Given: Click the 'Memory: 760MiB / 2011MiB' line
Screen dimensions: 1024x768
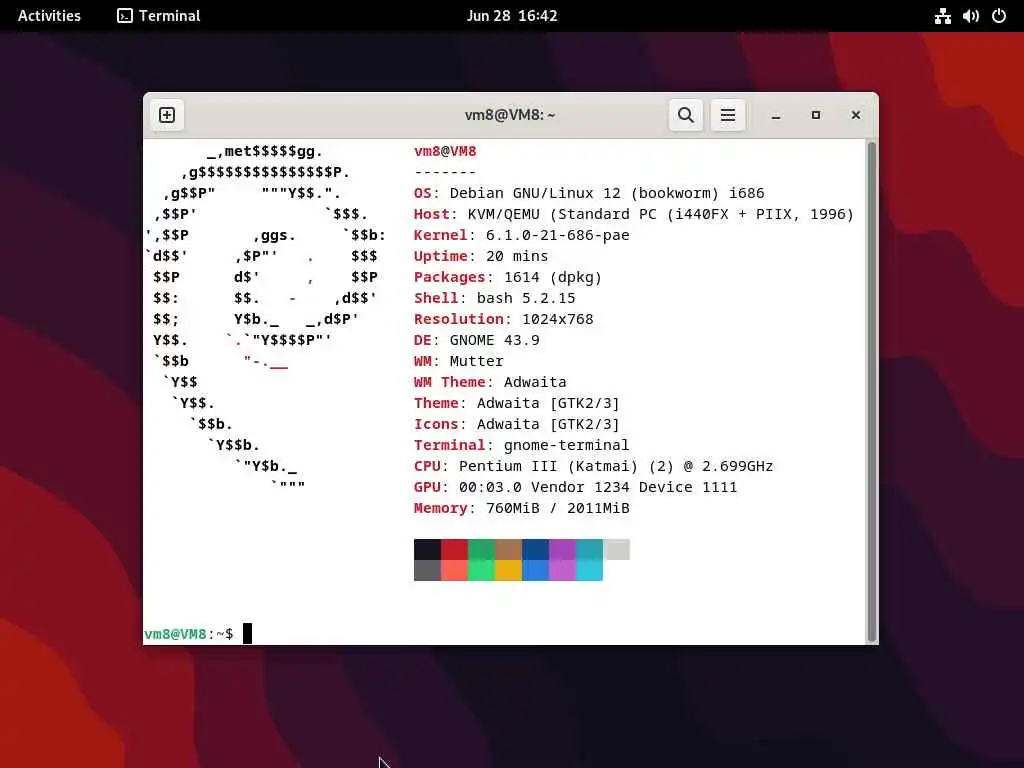Looking at the screenshot, I should click(522, 508).
